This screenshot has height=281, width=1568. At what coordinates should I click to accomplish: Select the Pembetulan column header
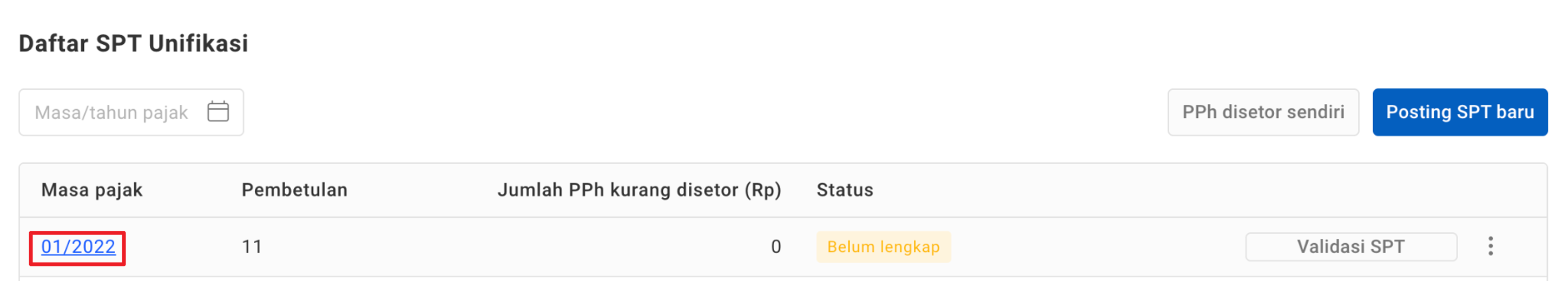point(294,190)
